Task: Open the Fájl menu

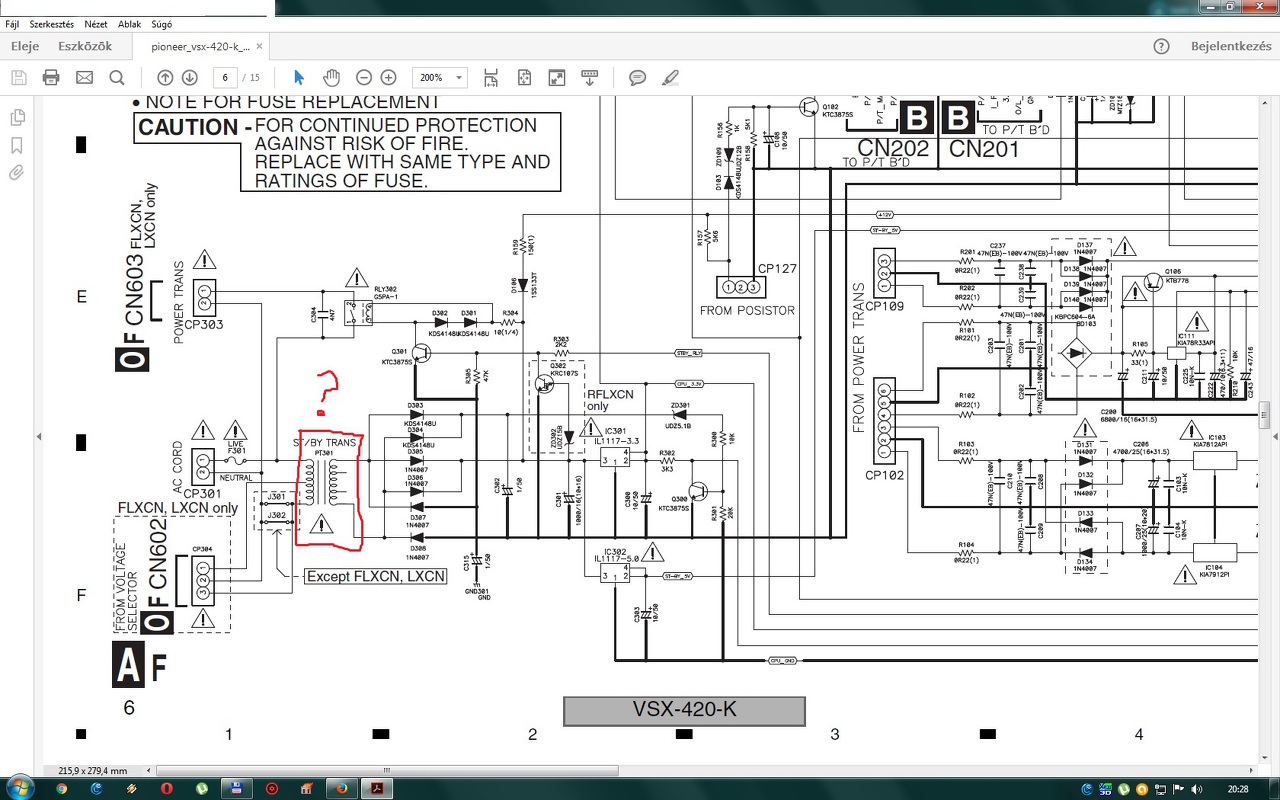Action: coord(12,23)
